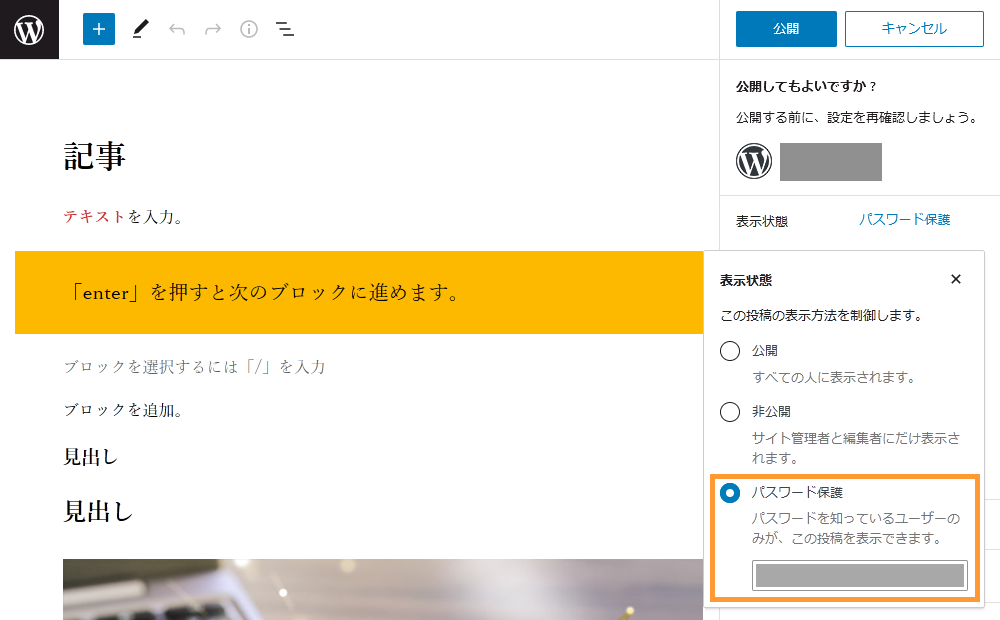Open document details via the info icon
This screenshot has width=1000, height=620.
point(248,29)
